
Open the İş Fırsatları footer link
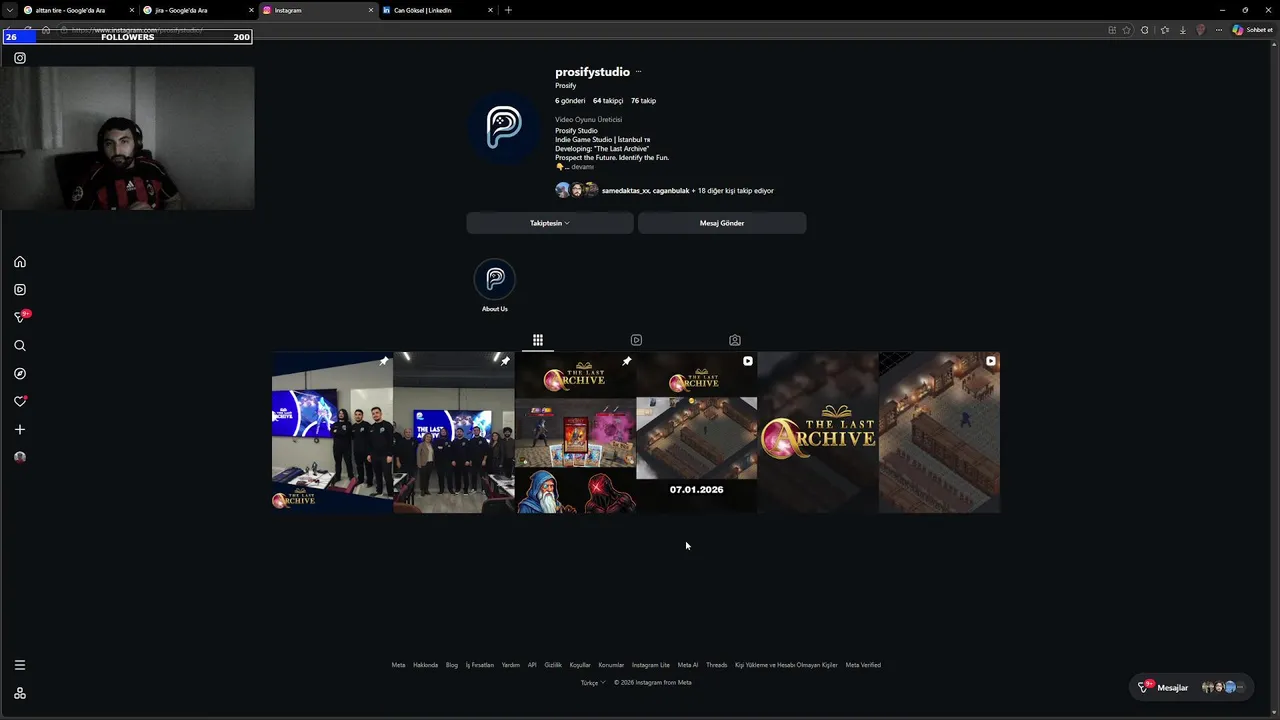click(x=480, y=665)
